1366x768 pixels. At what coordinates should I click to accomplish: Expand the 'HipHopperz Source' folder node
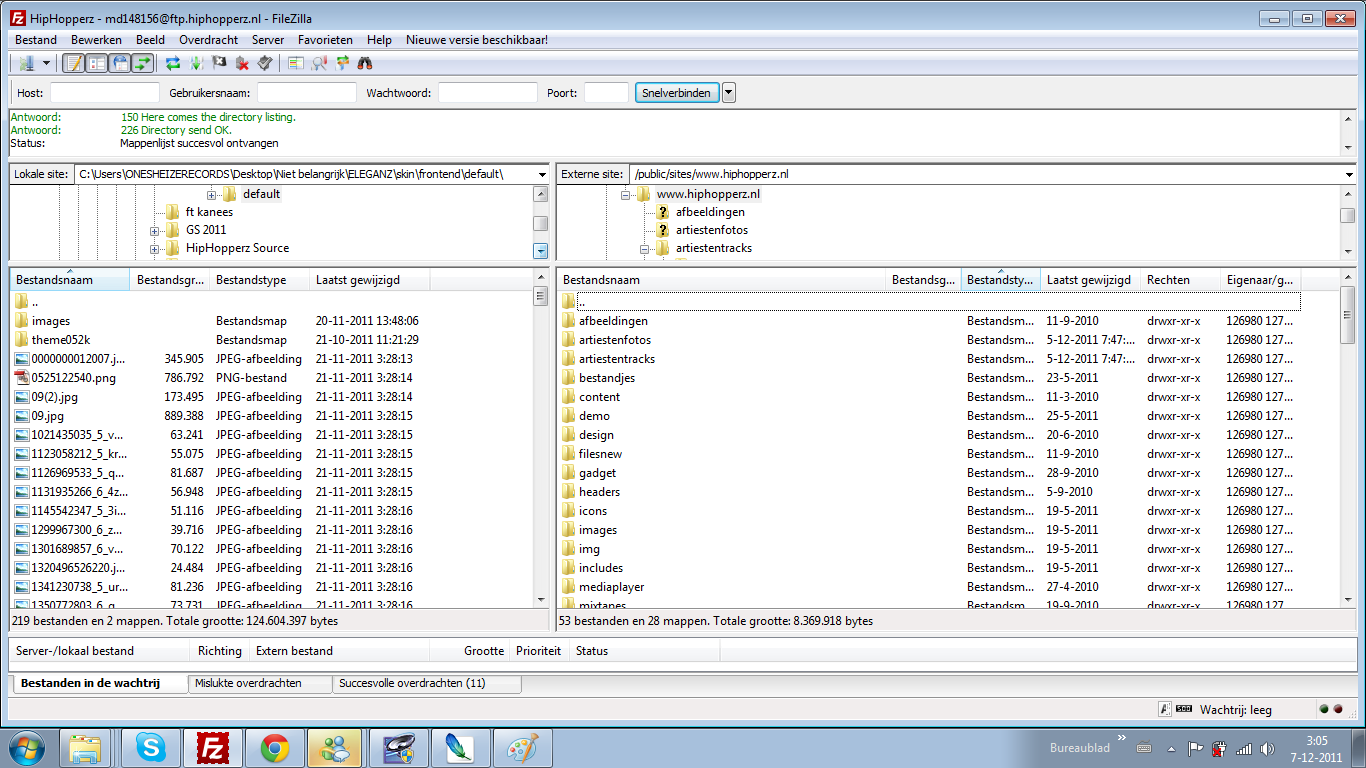pyautogui.click(x=155, y=248)
